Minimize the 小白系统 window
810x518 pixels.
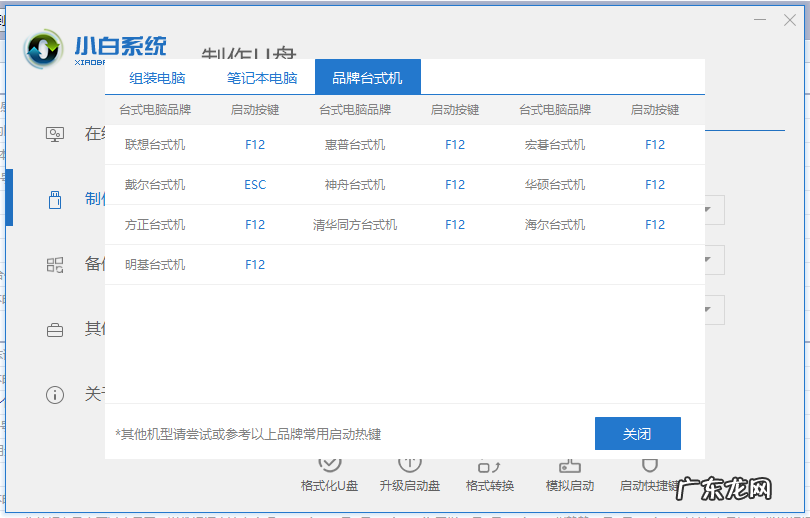(x=760, y=20)
